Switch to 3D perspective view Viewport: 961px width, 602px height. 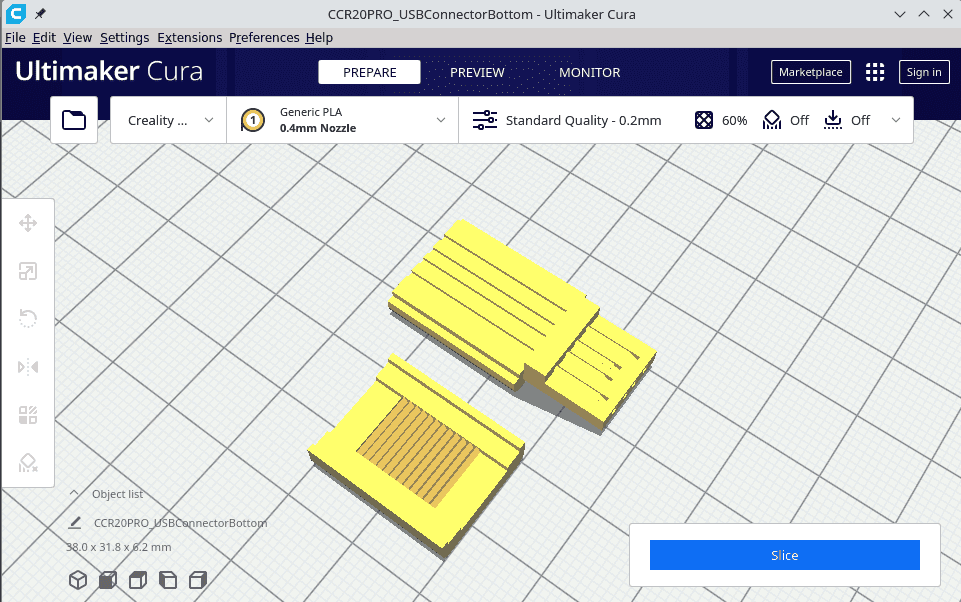(78, 580)
